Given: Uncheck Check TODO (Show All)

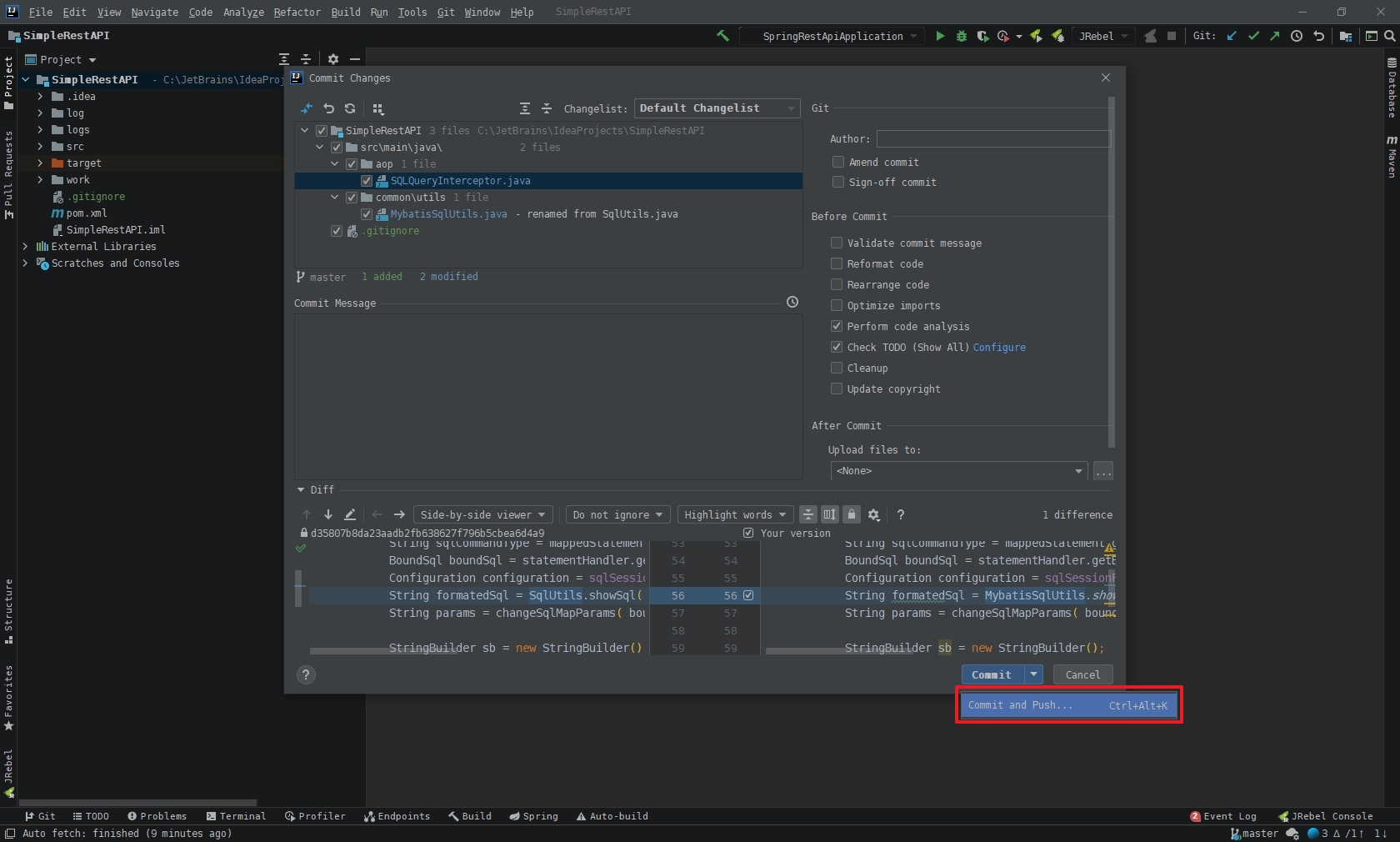Looking at the screenshot, I should click(837, 347).
